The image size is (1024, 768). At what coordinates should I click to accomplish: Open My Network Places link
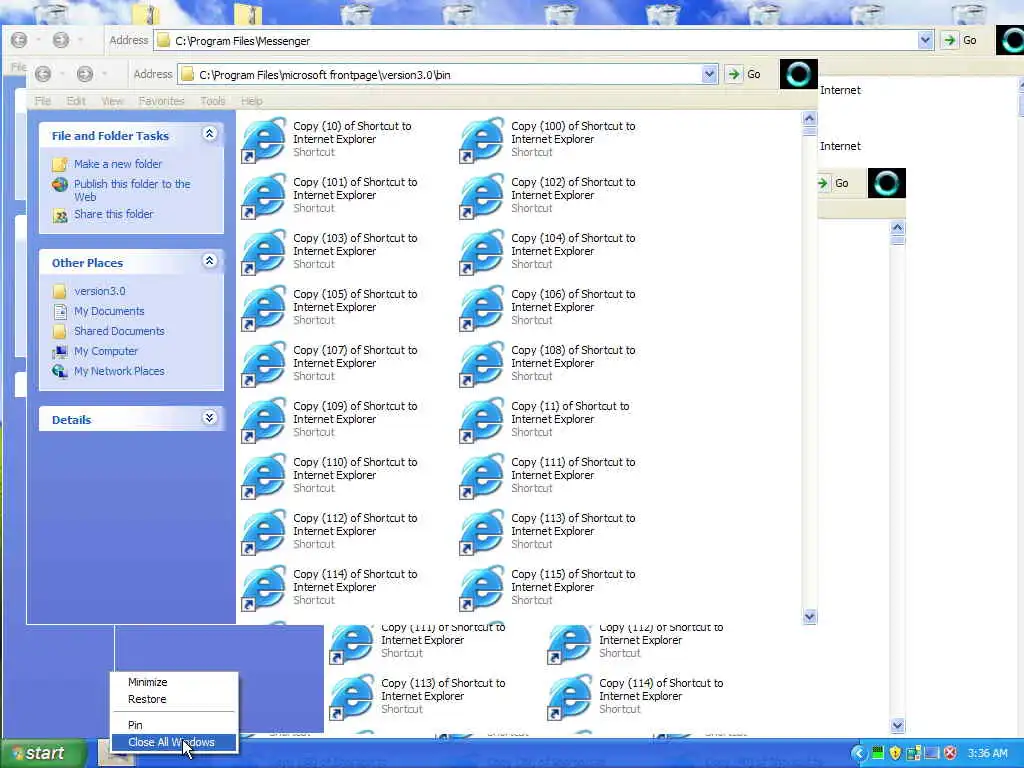click(119, 371)
